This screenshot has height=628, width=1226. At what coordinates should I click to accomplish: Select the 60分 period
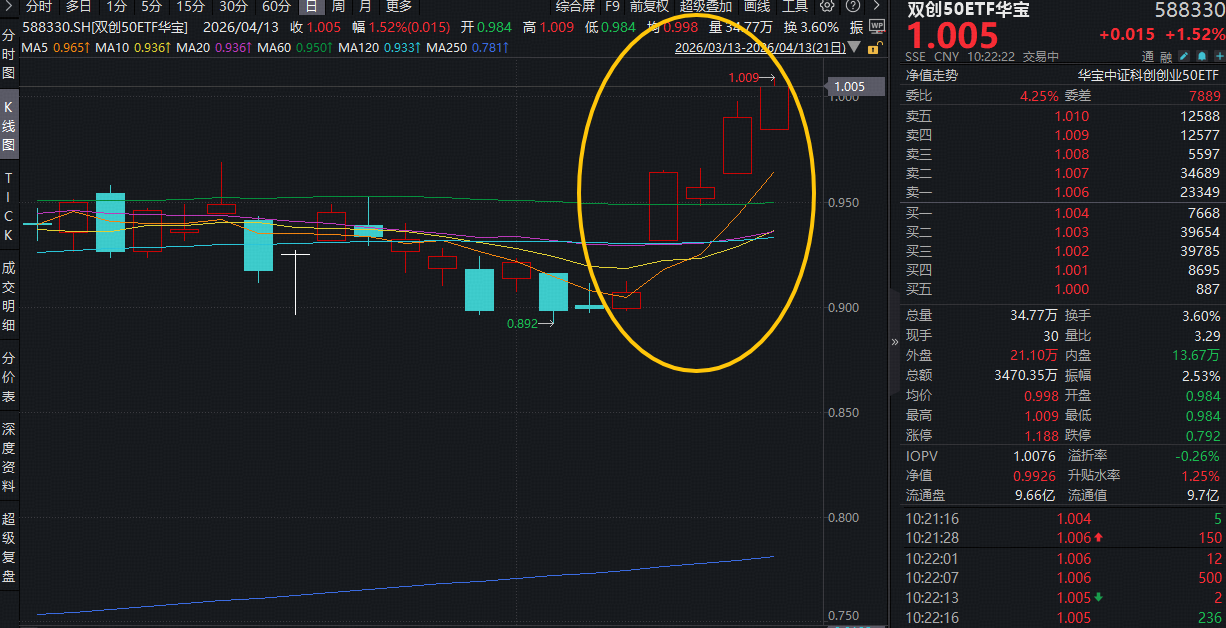click(276, 6)
